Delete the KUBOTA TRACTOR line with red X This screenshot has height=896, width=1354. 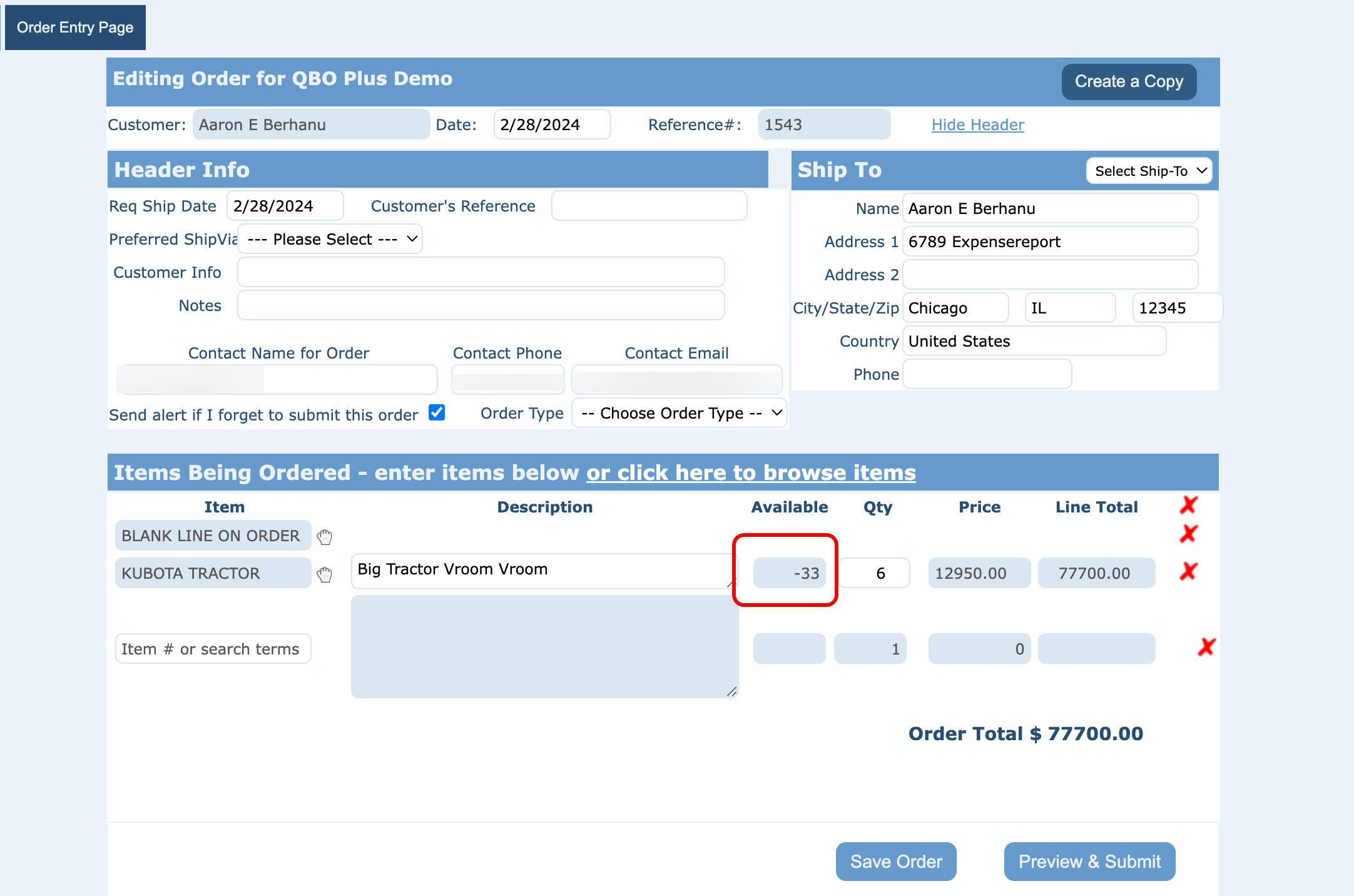click(1188, 571)
